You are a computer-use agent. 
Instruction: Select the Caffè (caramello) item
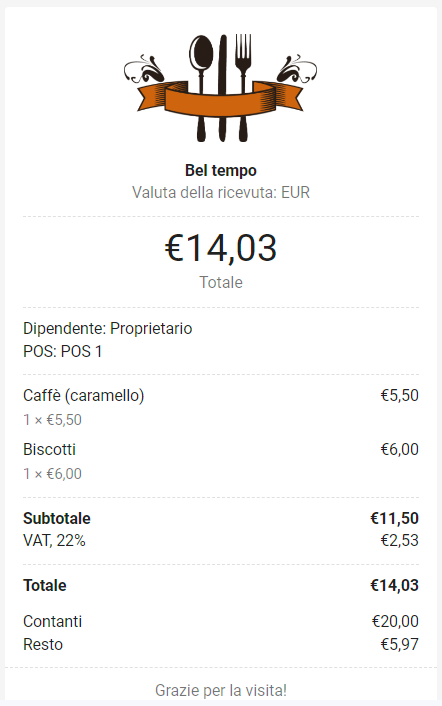[x=84, y=396]
